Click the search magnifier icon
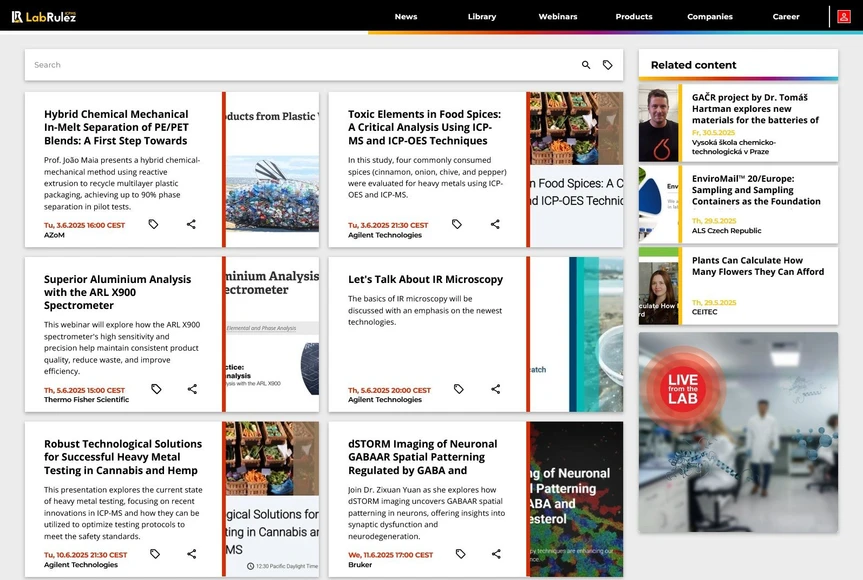The height and width of the screenshot is (580, 863). point(586,65)
